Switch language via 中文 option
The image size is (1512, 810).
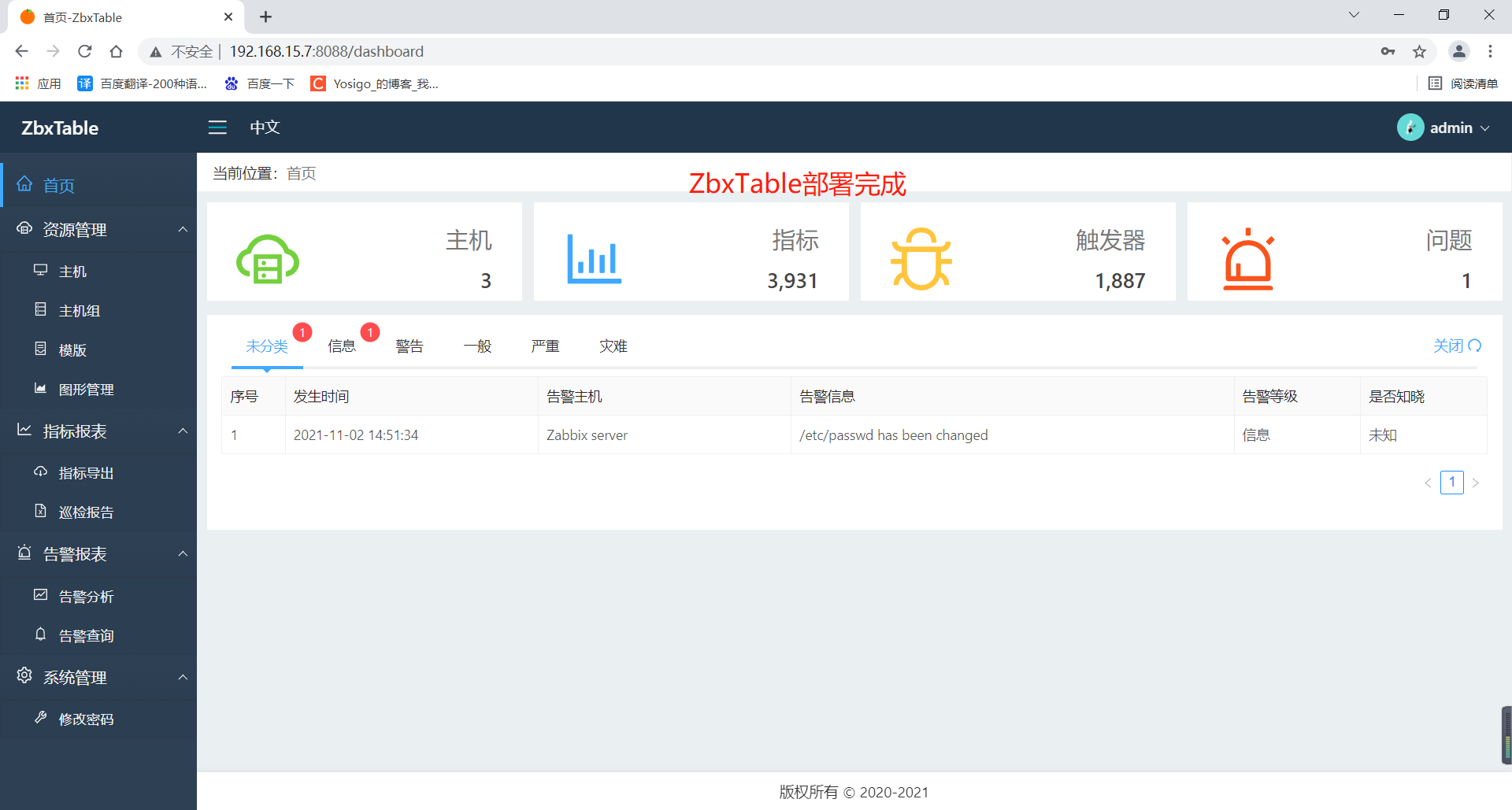(265, 127)
